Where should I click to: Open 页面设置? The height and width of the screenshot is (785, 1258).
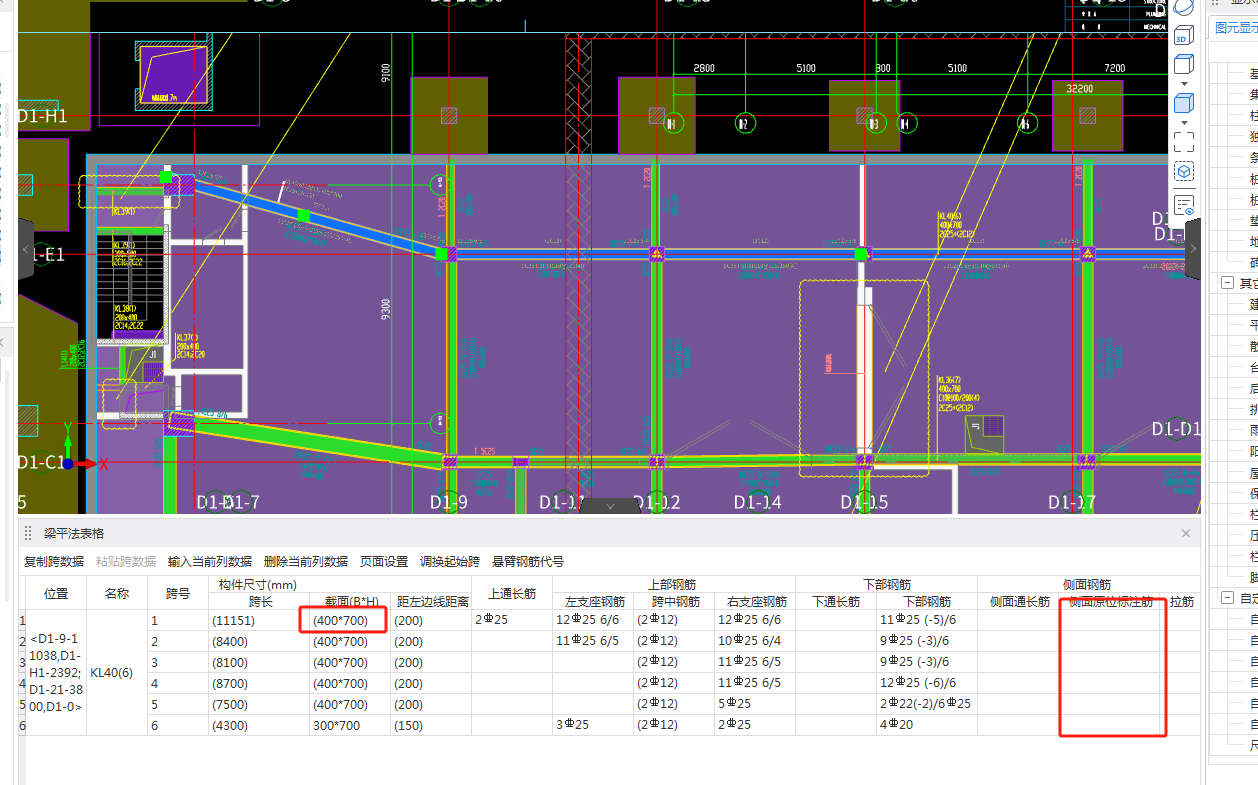(x=384, y=562)
